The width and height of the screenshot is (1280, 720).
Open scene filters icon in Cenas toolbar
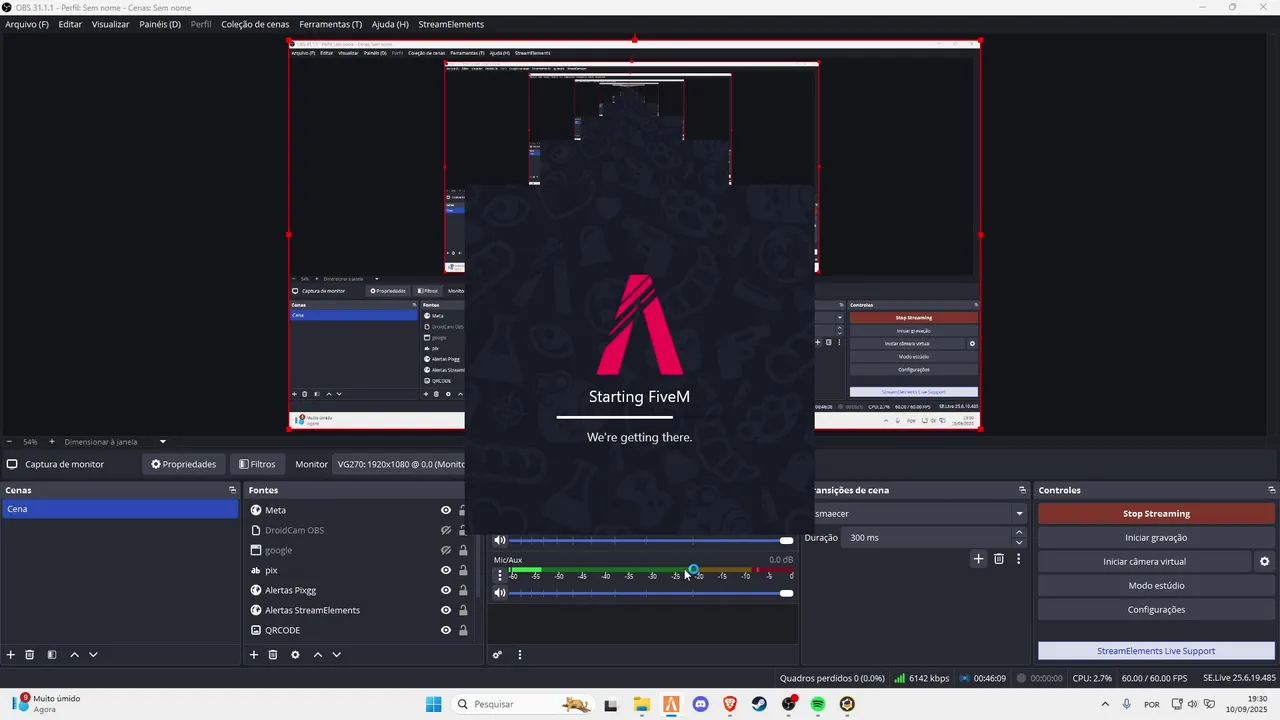pyautogui.click(x=52, y=655)
